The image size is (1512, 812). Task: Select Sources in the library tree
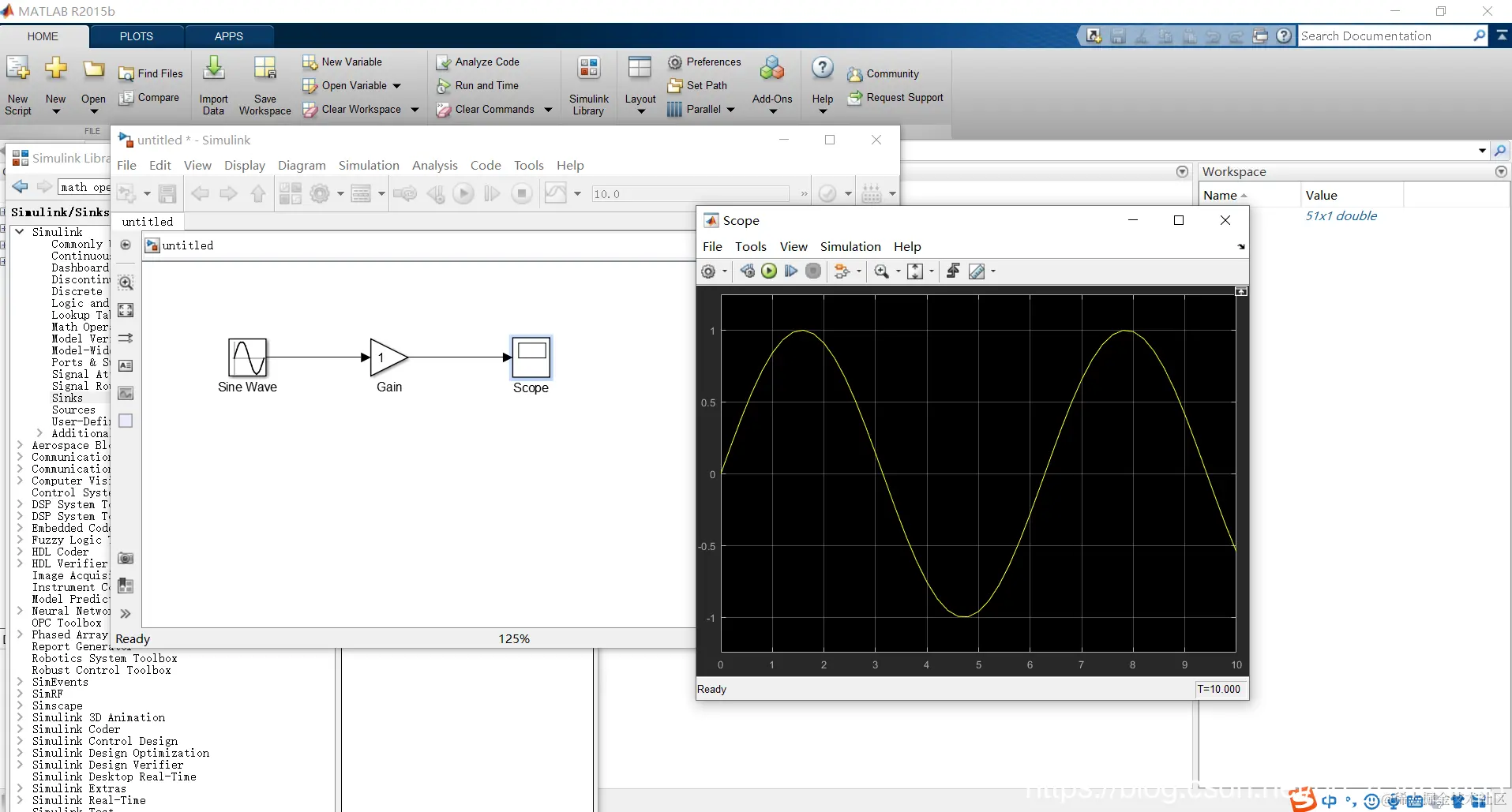click(x=73, y=410)
